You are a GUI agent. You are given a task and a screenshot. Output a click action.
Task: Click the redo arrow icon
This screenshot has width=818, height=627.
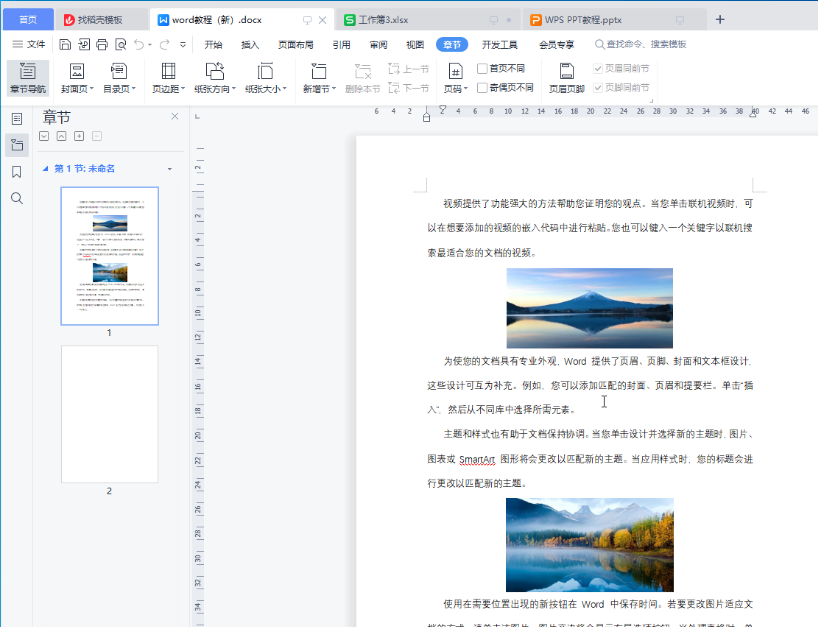164,44
